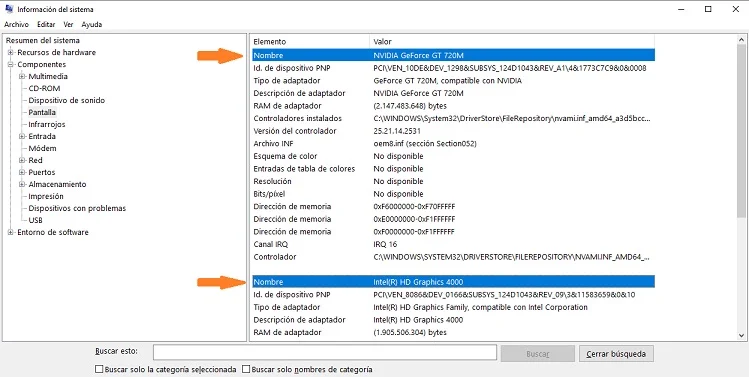Select the Componentes tree item
This screenshot has height=377, width=749.
pos(42,65)
